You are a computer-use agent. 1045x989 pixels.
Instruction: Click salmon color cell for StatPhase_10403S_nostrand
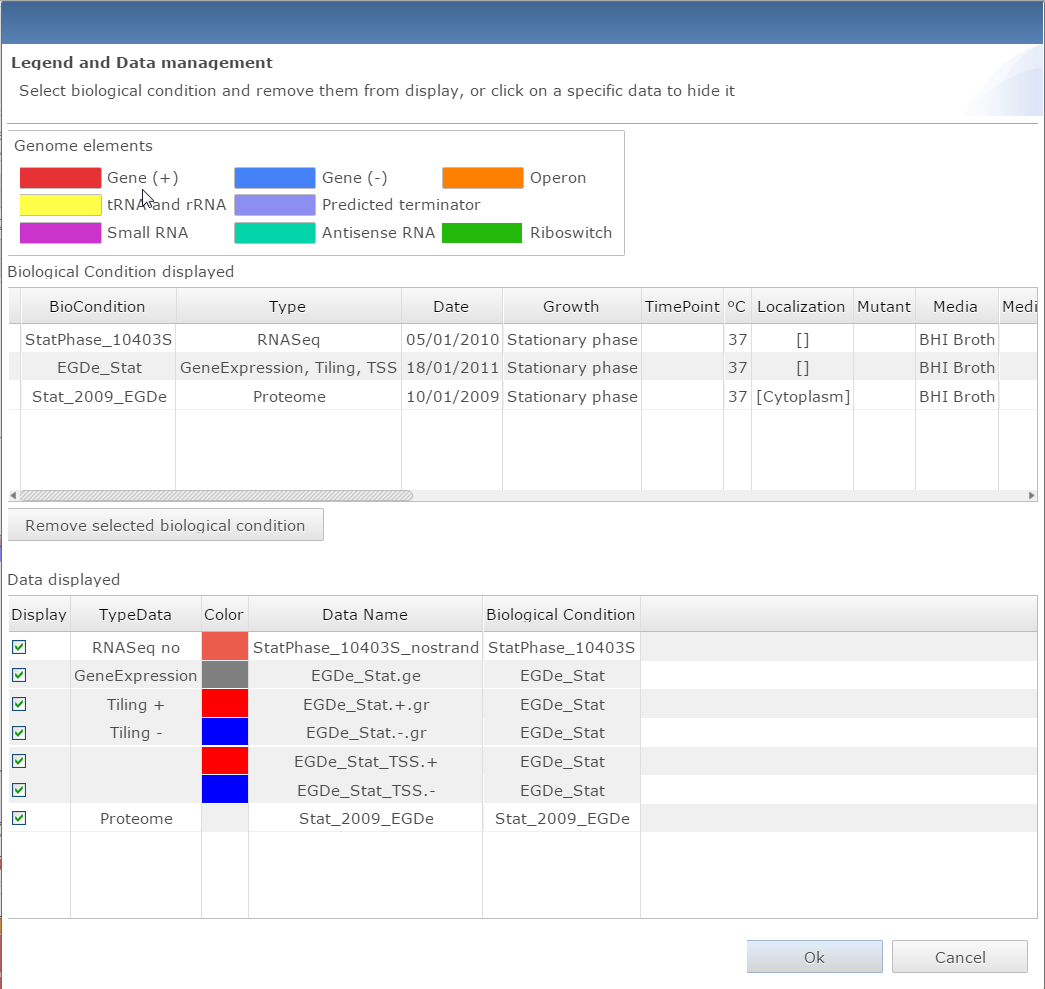click(x=225, y=647)
